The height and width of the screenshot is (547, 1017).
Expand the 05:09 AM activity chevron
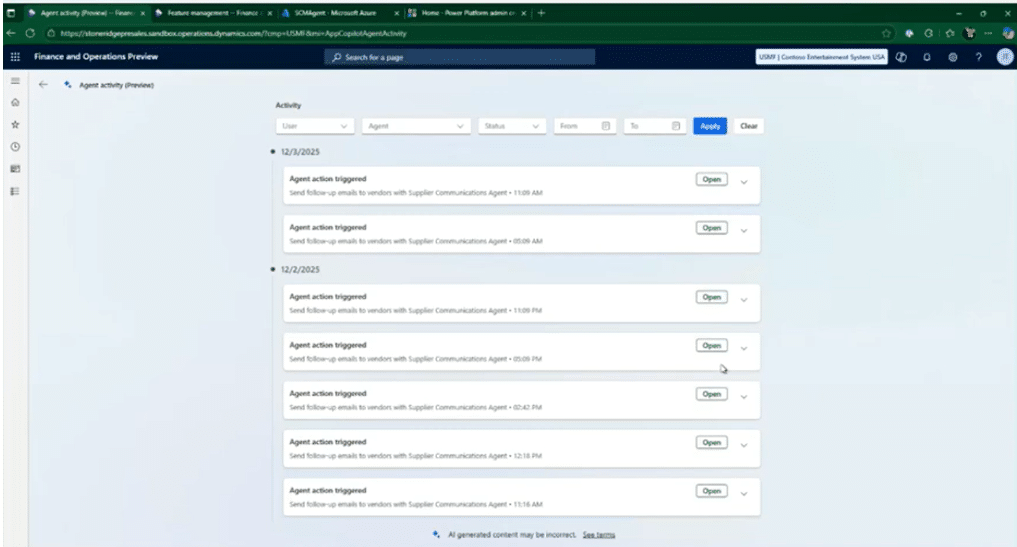click(x=744, y=231)
